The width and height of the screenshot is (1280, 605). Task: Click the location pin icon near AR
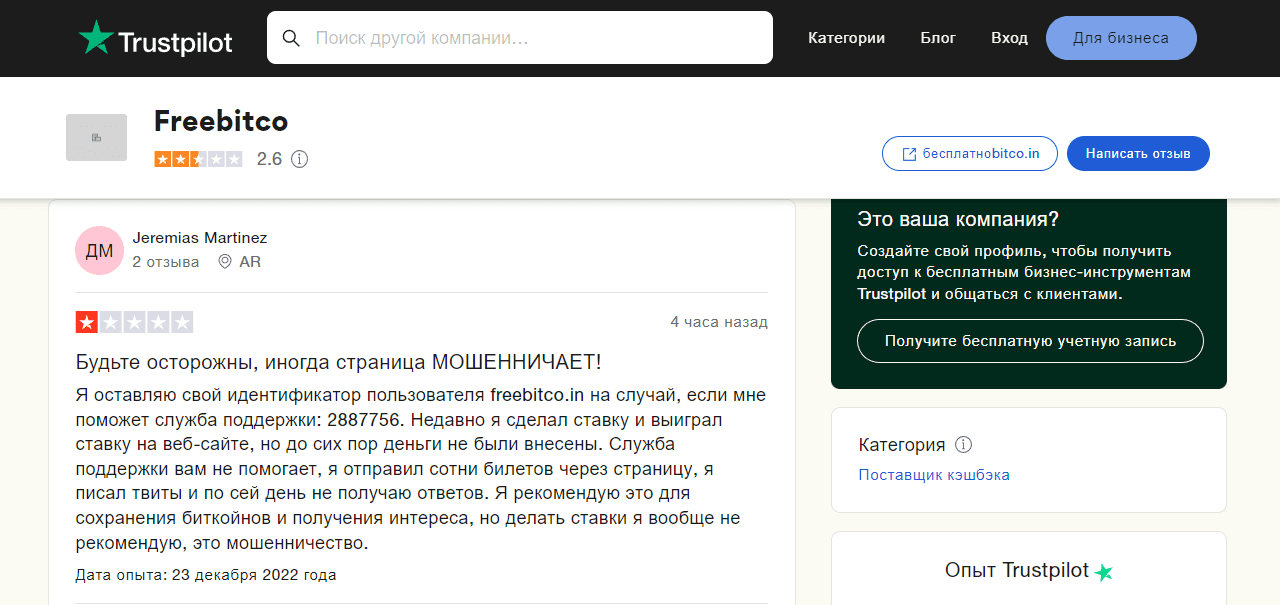pos(225,262)
